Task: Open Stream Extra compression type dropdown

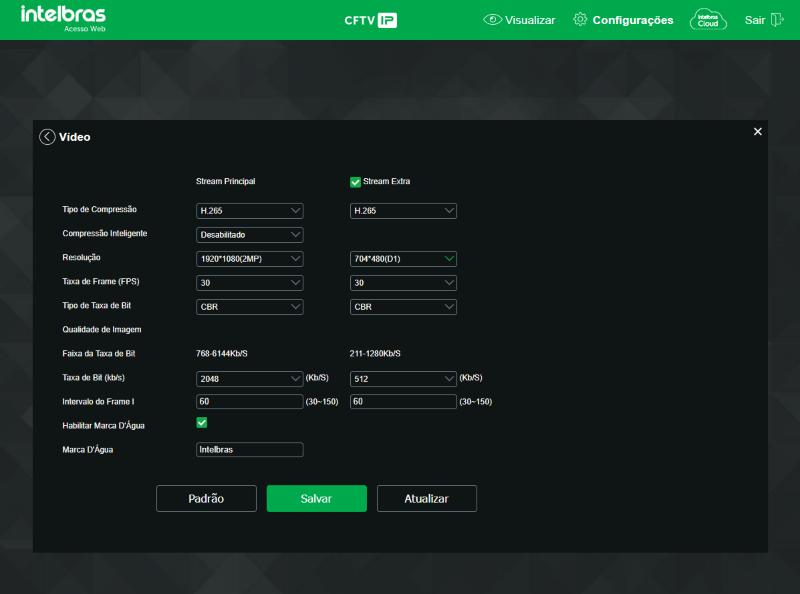Action: [x=403, y=211]
